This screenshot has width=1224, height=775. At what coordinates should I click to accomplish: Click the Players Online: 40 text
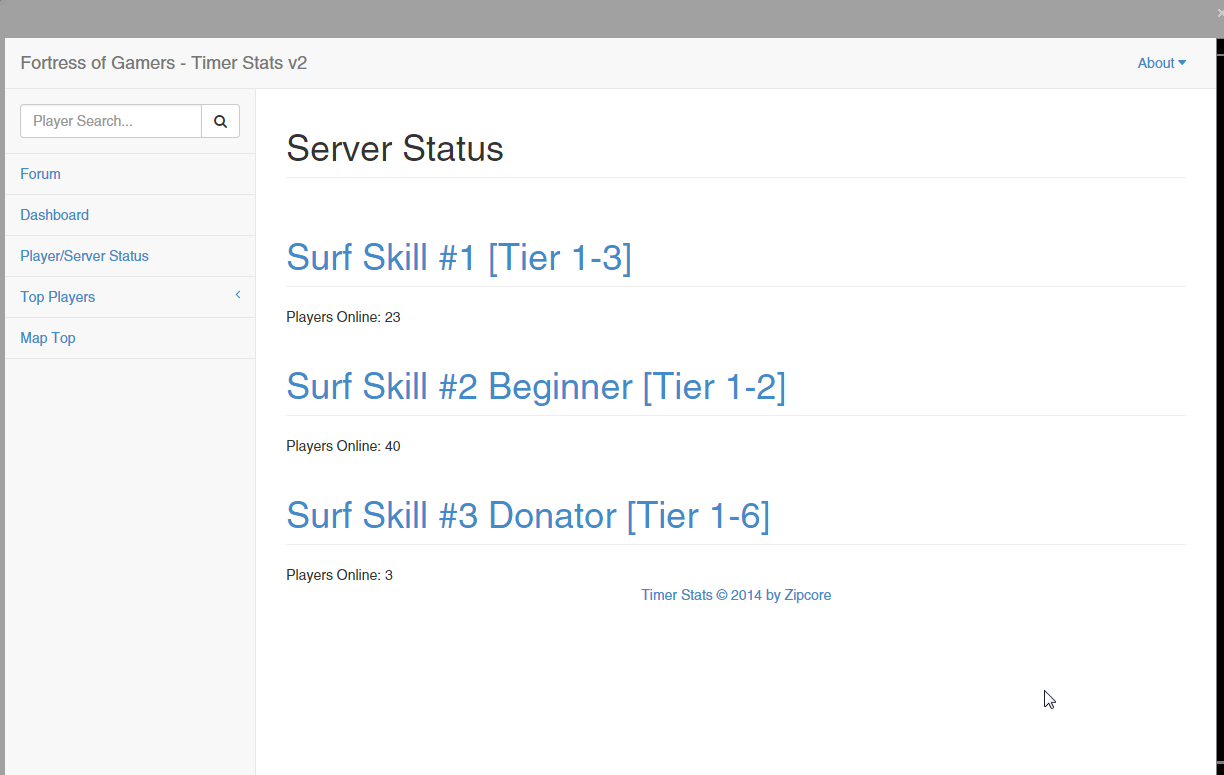point(343,446)
